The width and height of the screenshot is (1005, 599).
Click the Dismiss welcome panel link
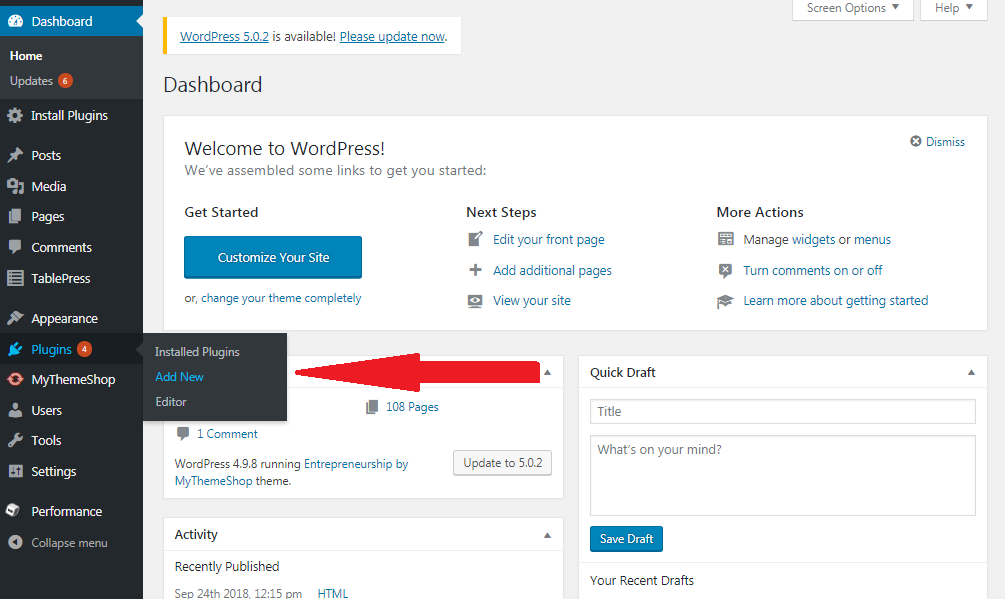click(x=945, y=142)
